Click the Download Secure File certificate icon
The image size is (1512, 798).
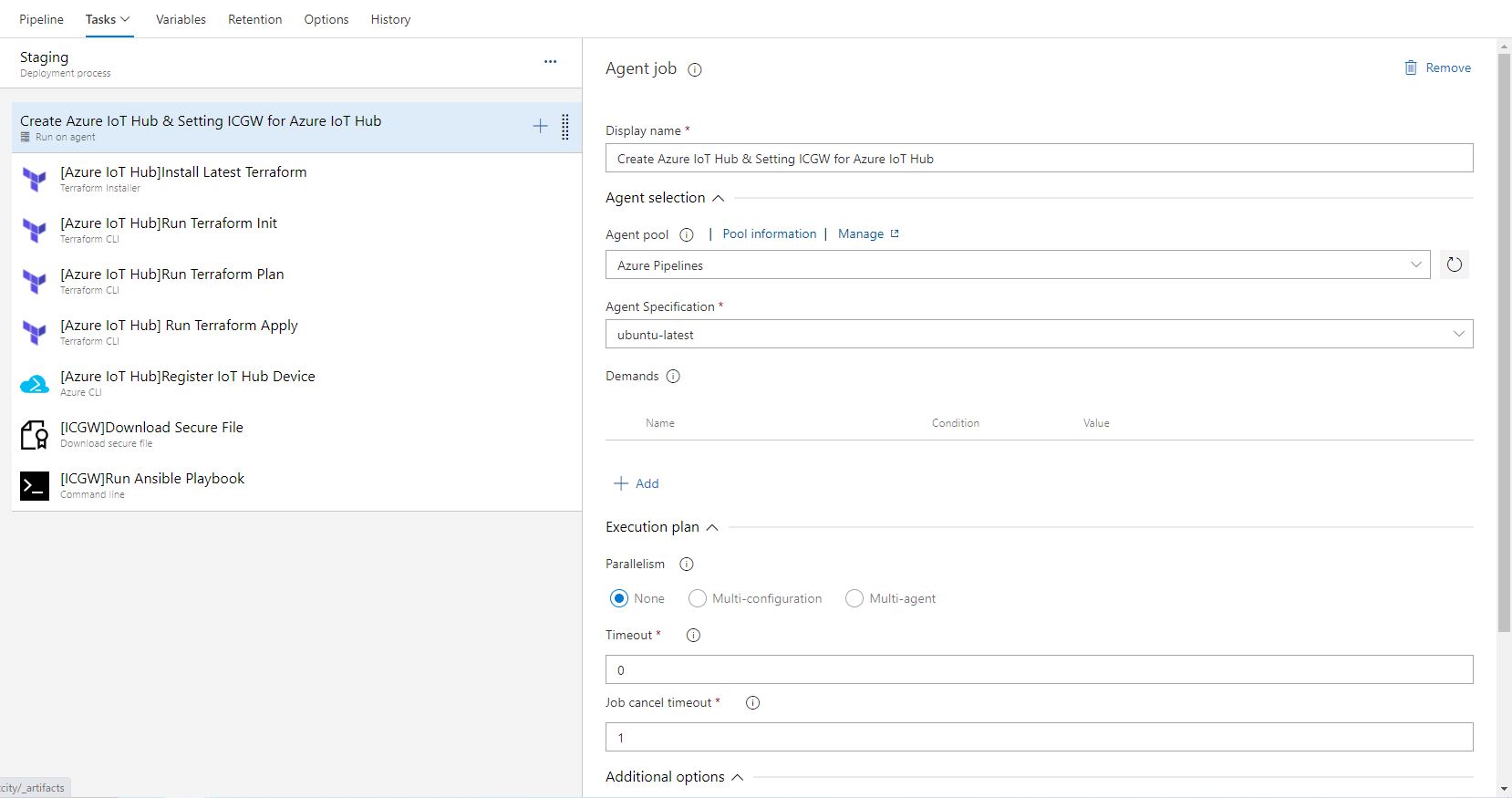tap(35, 435)
